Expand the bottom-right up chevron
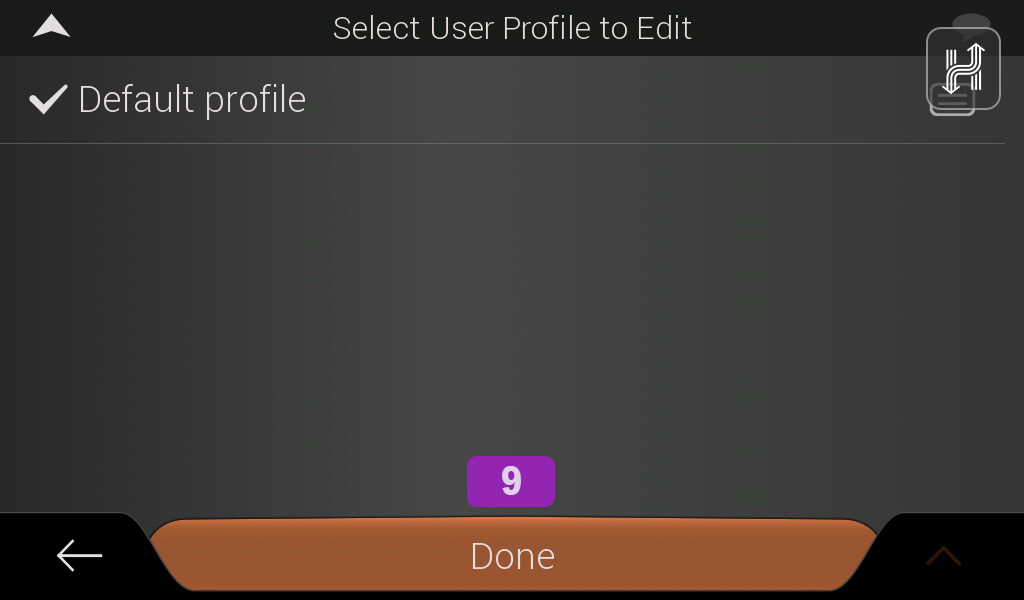 pyautogui.click(x=943, y=556)
